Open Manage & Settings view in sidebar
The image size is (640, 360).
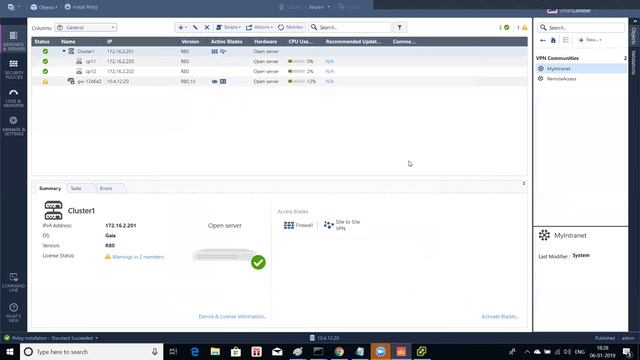(13, 126)
